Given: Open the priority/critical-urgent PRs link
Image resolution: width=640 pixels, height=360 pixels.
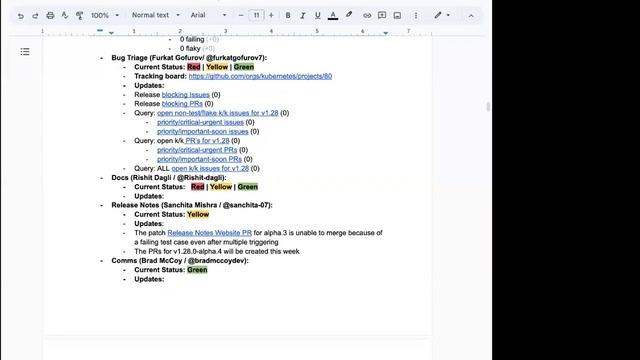Looking at the screenshot, I should 197,150.
